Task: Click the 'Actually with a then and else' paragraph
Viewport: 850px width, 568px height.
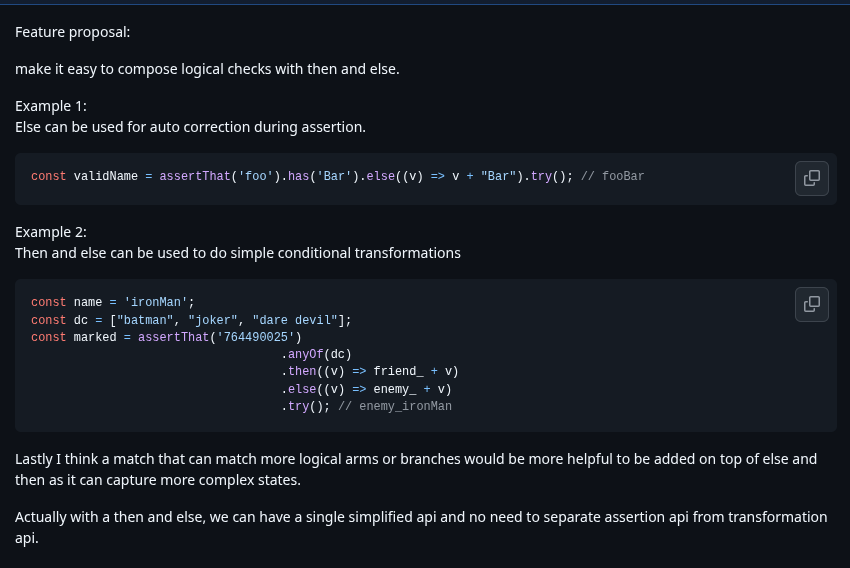Action: click(x=421, y=527)
